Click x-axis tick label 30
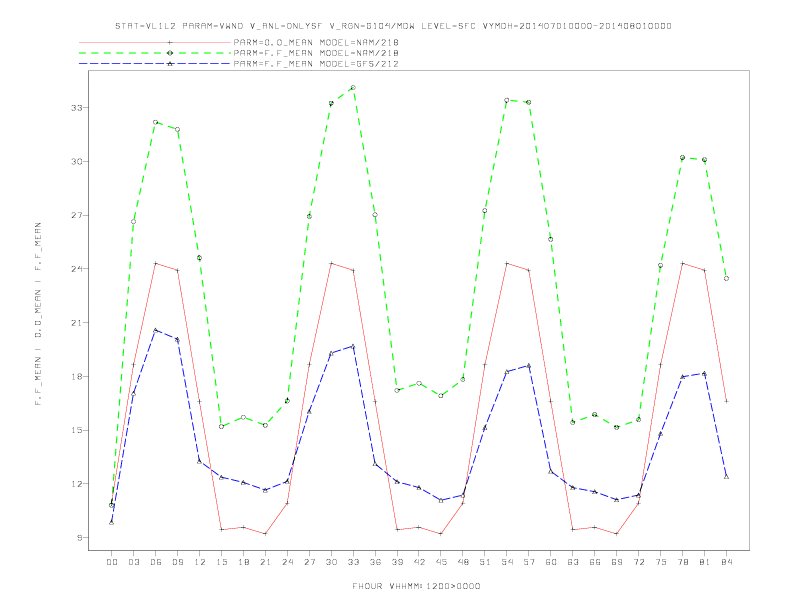792x612 pixels. coord(331,562)
